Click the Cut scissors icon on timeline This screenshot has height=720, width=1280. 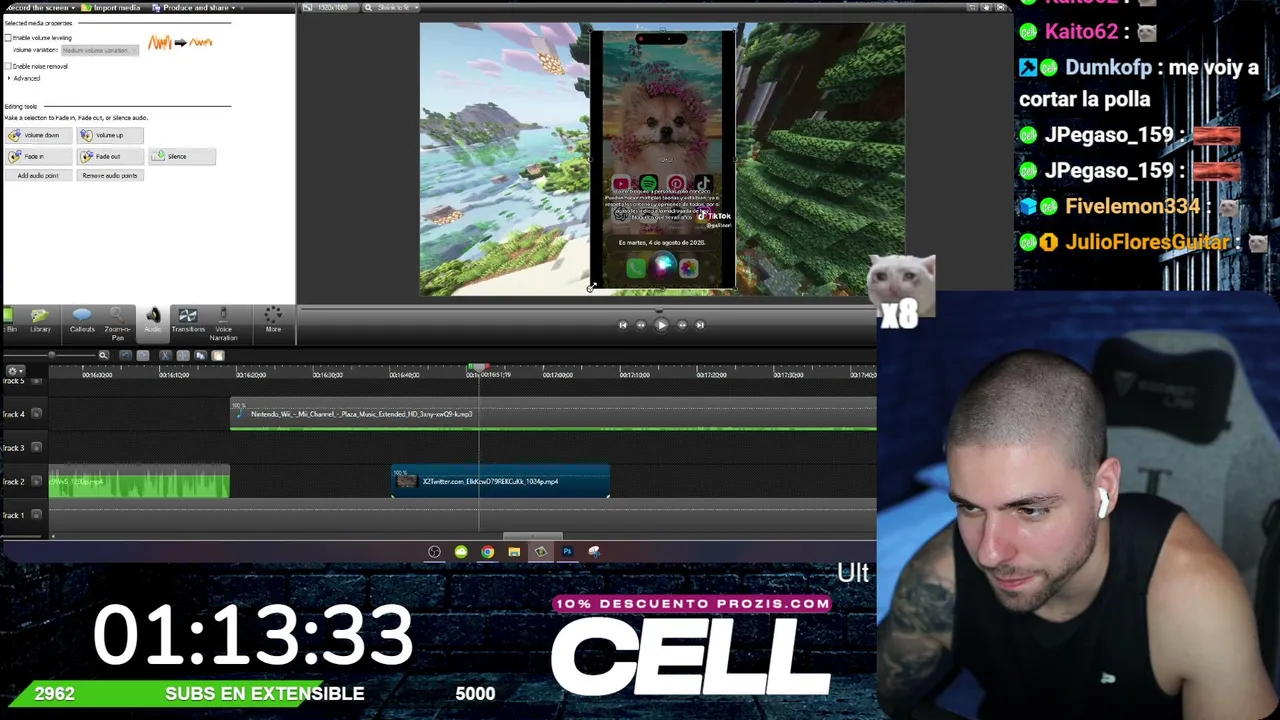[x=165, y=355]
